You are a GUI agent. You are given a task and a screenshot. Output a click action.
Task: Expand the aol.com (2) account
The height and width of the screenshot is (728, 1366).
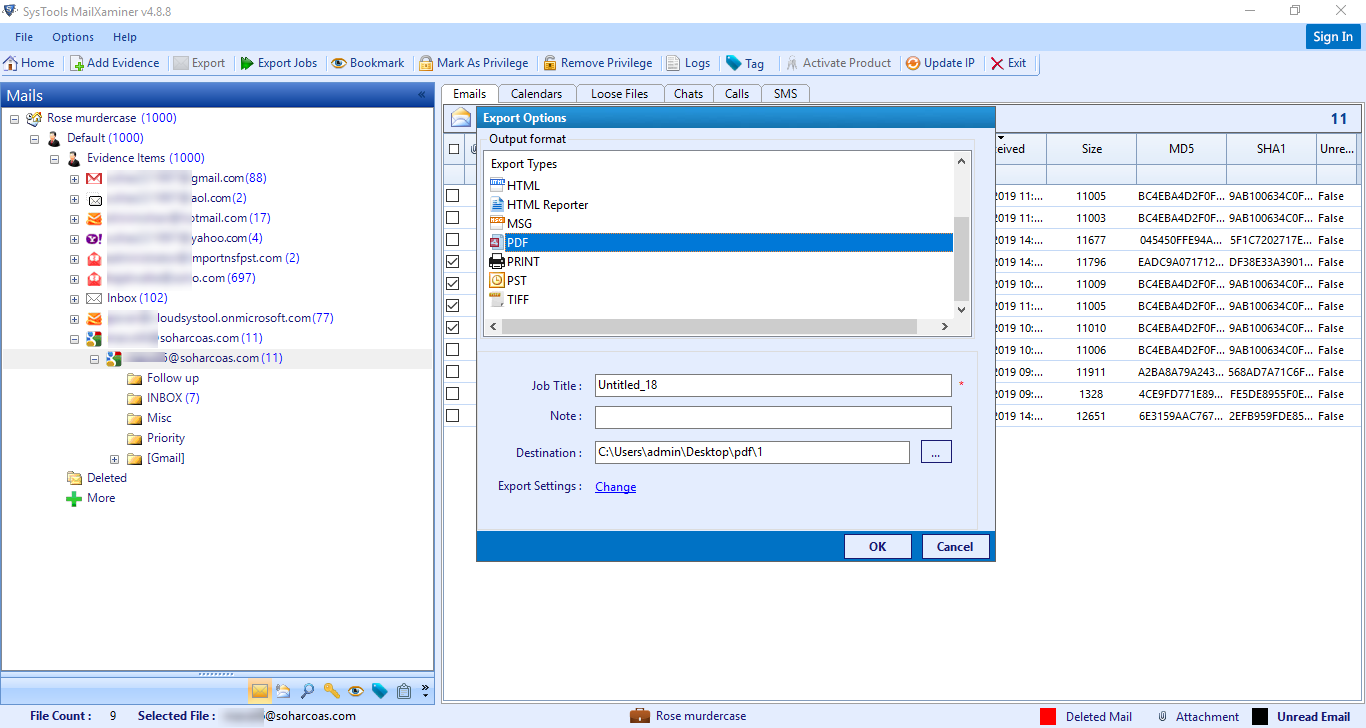click(74, 198)
